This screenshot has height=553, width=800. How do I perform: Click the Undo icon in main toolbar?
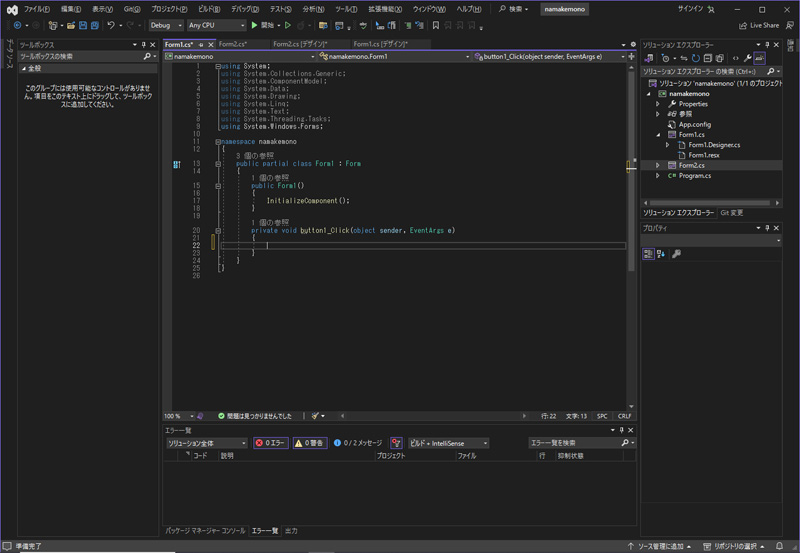tap(111, 25)
